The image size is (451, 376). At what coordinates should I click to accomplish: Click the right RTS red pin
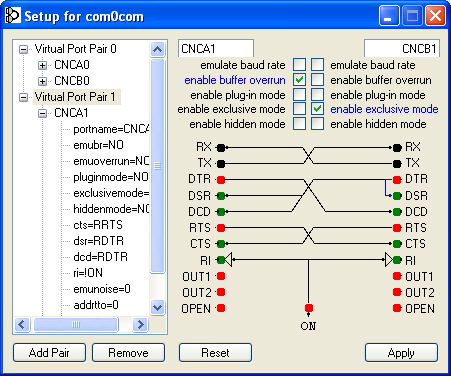397,228
